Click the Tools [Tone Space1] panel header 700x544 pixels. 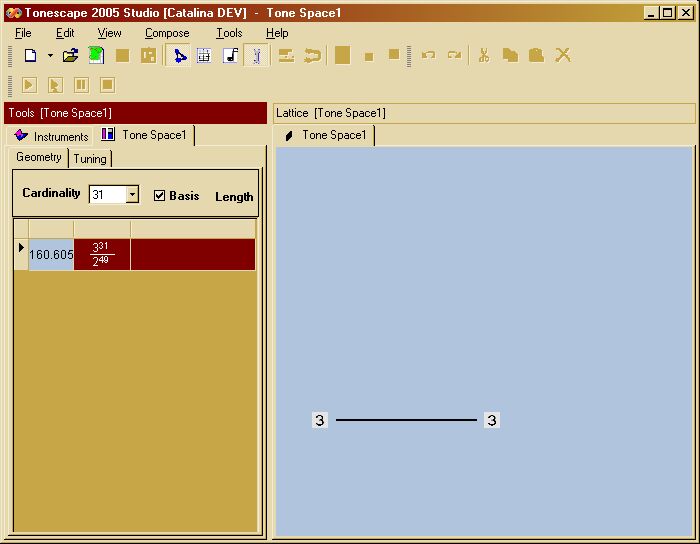(135, 113)
